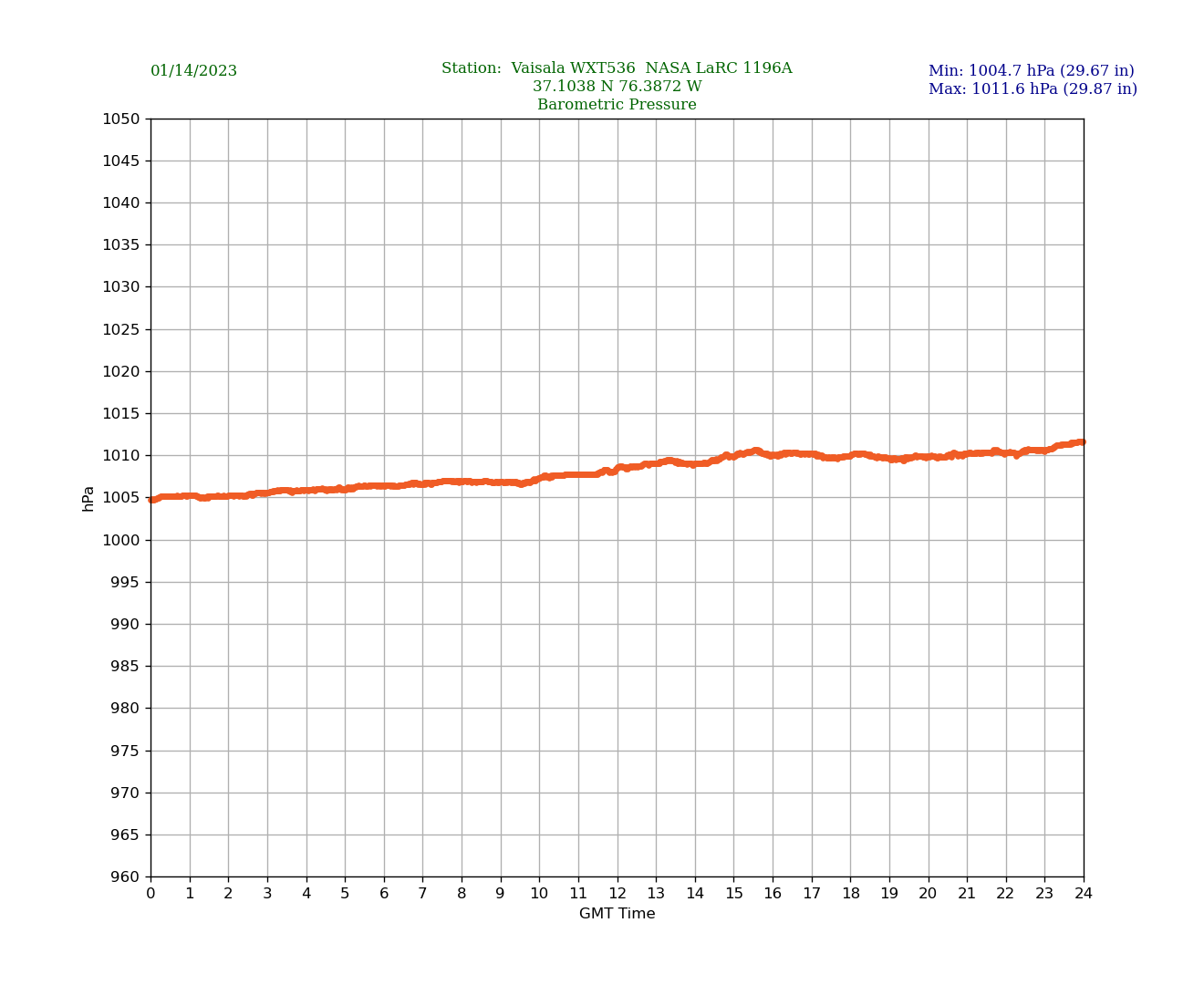The width and height of the screenshot is (1204, 985).
Task: Click the 1000 y-axis tick label
Action: [x=120, y=540]
